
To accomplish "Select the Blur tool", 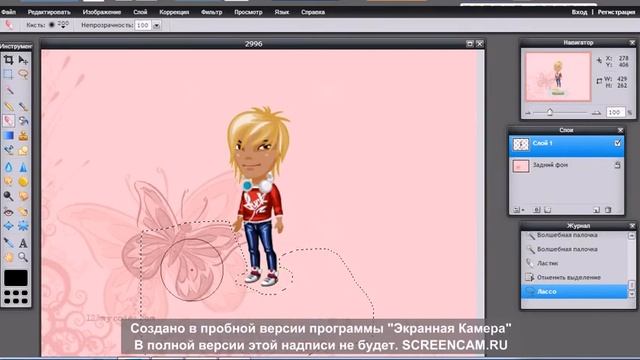I will pos(9,167).
